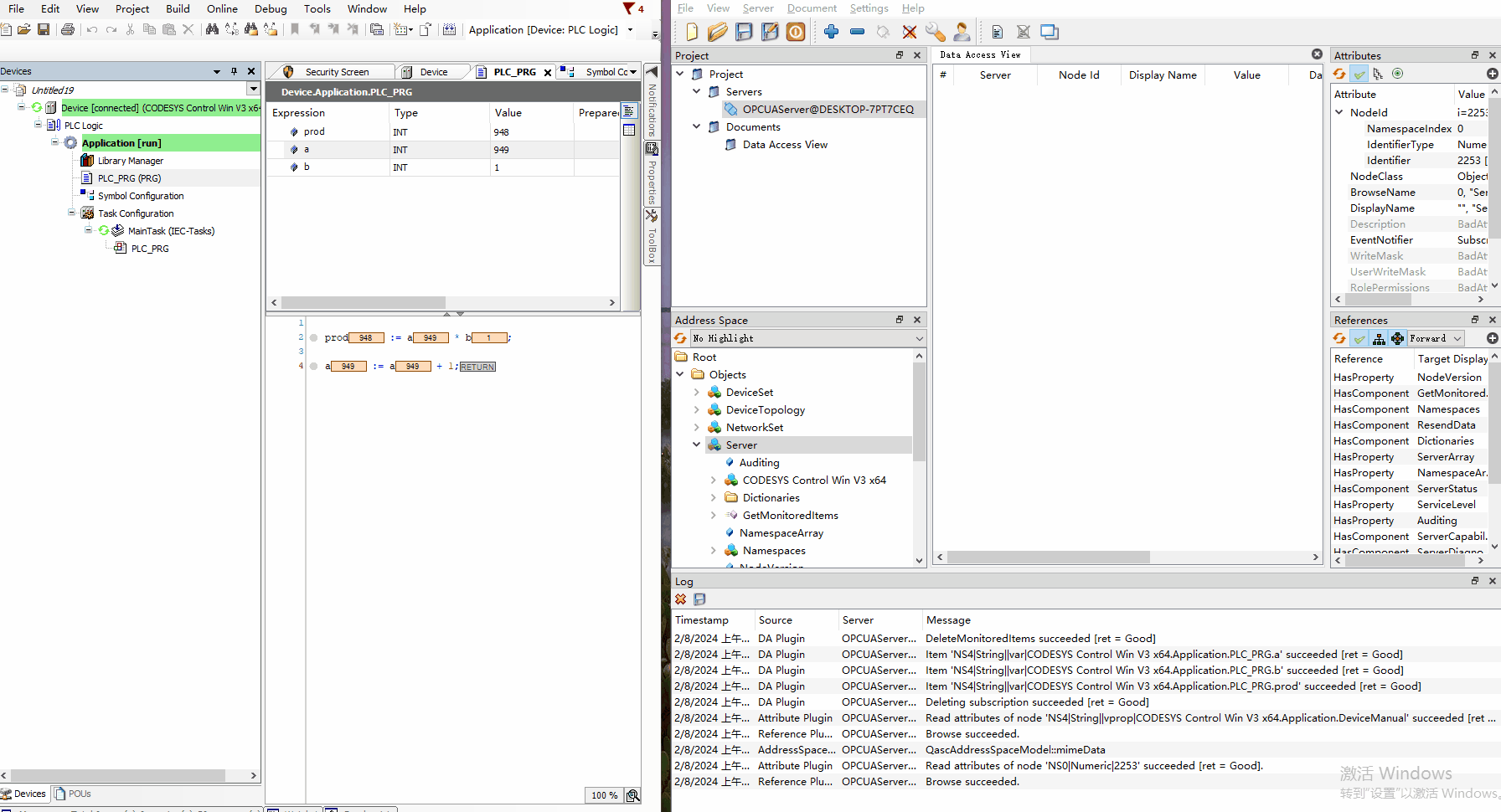This screenshot has width=1501, height=812.
Task: Open the Online menu in CODESYS
Action: click(x=222, y=8)
